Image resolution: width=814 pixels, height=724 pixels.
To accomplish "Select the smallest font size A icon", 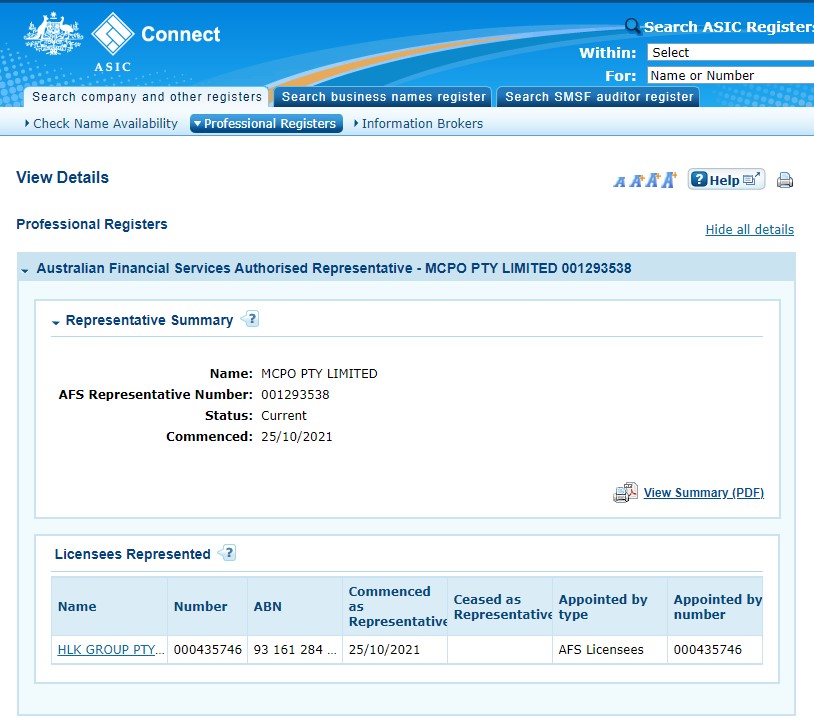I will coord(619,182).
